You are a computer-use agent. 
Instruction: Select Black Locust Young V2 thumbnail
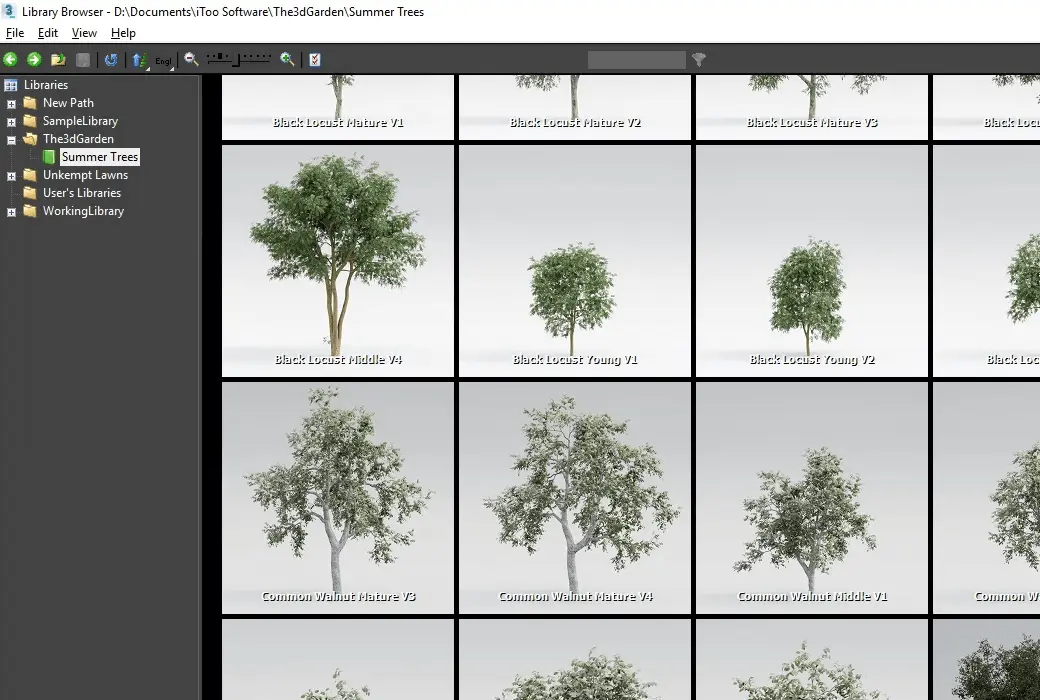[x=812, y=261]
